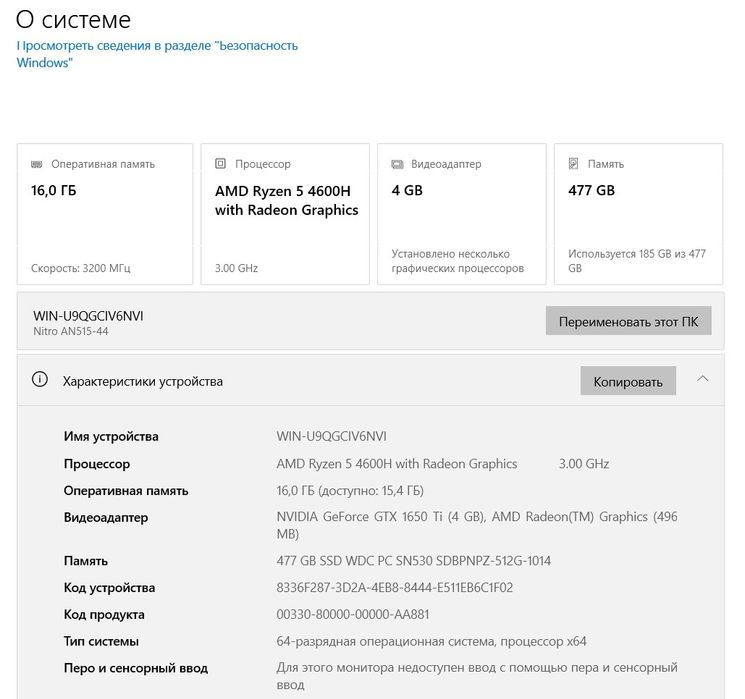
Task: Click 3.00 GHz in the Процессор specification row
Action: pos(584,463)
